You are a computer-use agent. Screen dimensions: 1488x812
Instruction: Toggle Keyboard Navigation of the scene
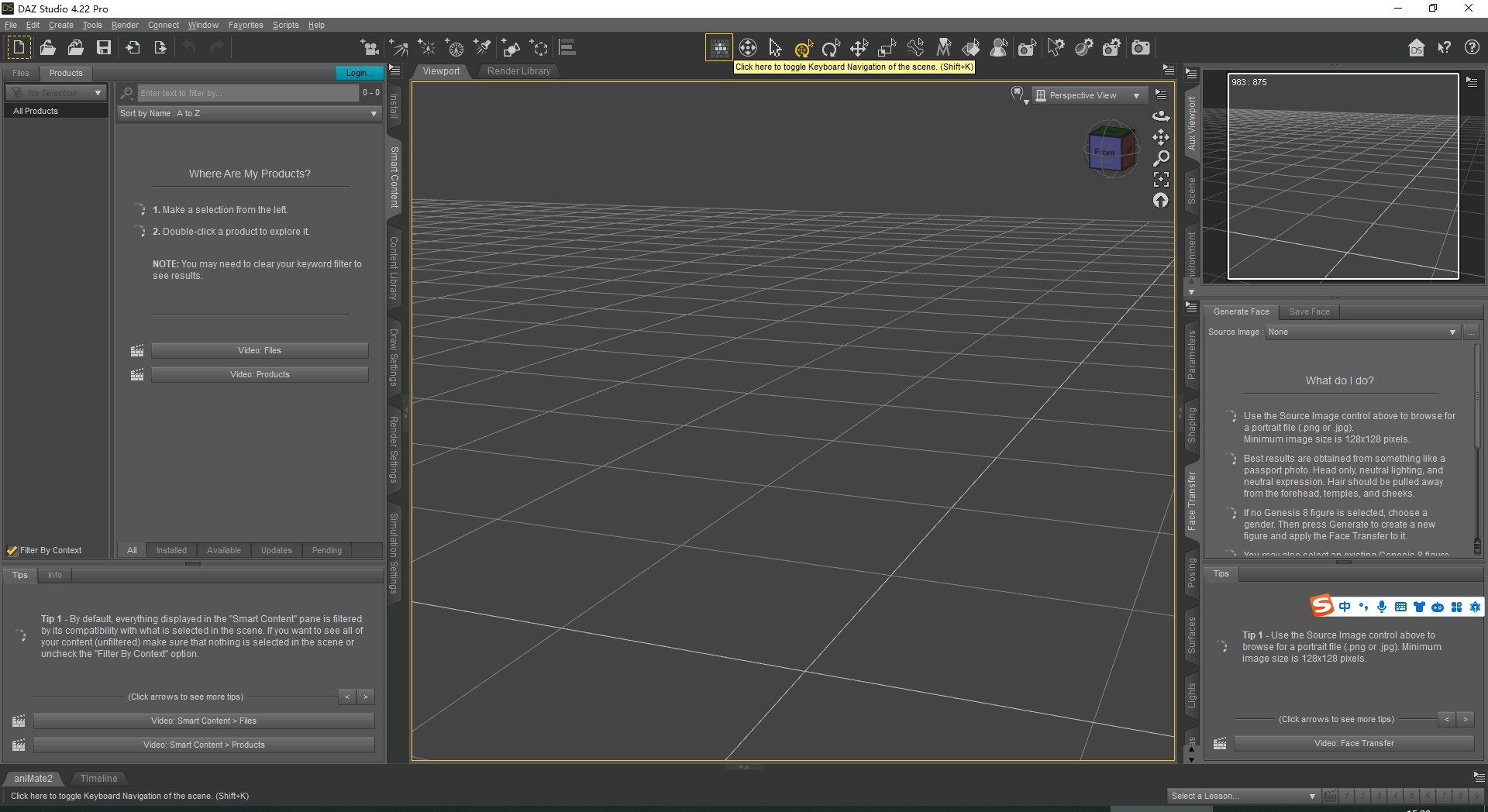pos(718,47)
